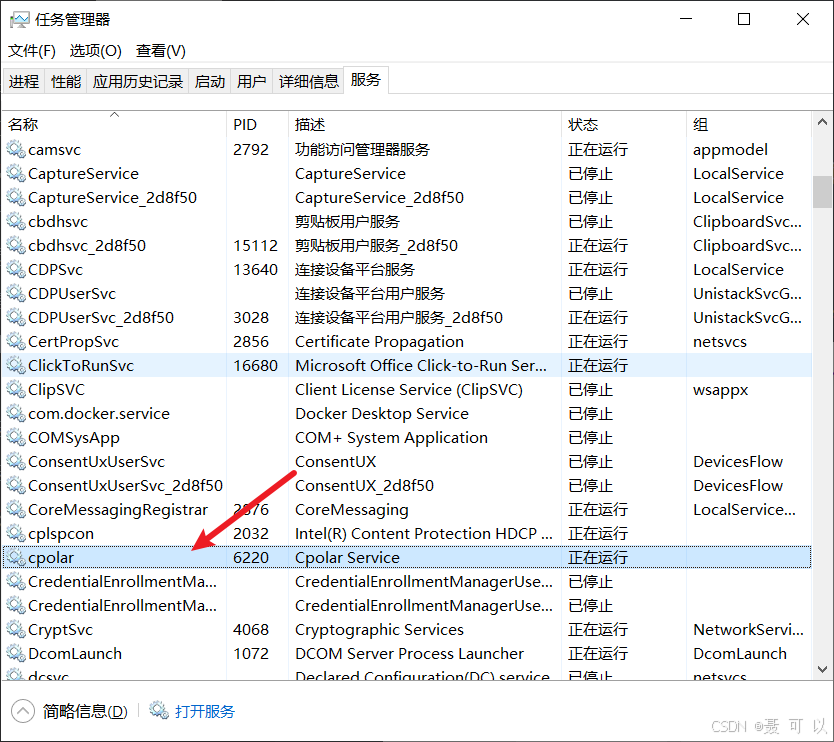
Task: Click the Task Manager title bar icon
Action: point(20,20)
